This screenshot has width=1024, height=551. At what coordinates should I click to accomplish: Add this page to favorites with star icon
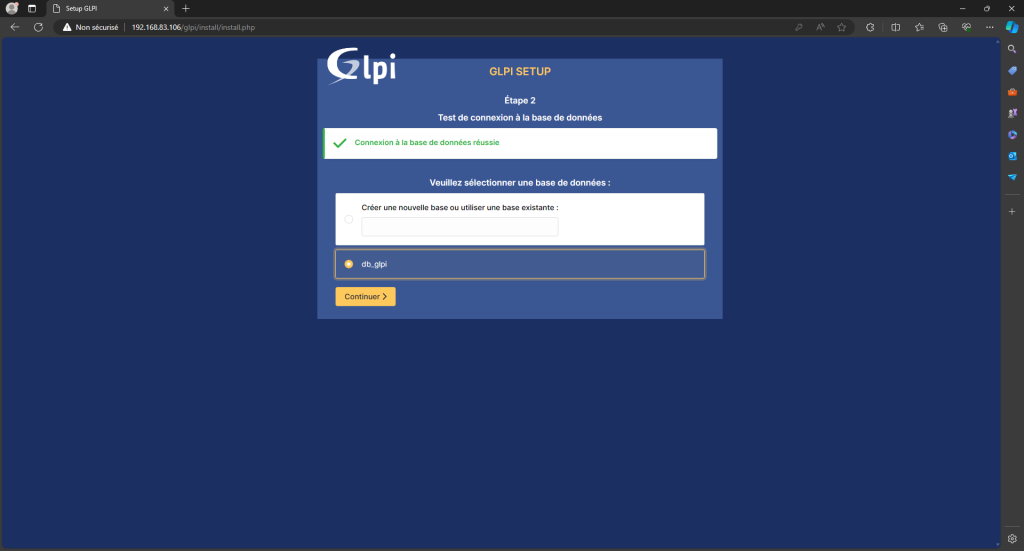tap(842, 27)
